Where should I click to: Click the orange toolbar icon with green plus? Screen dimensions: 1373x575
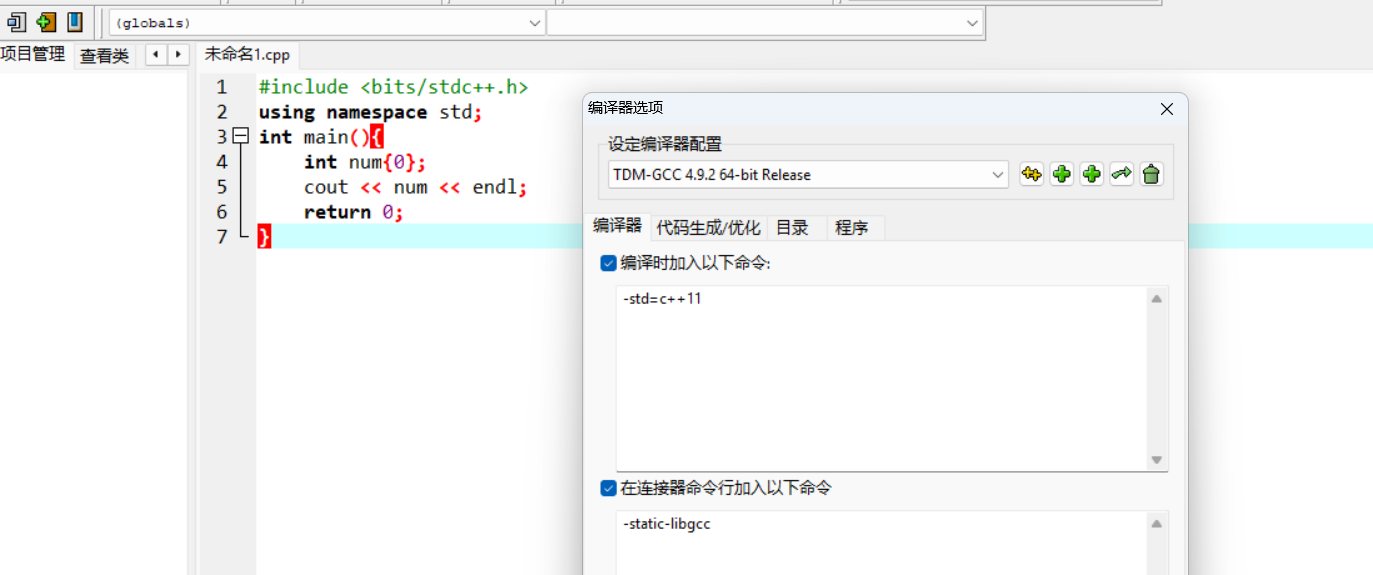click(x=46, y=22)
